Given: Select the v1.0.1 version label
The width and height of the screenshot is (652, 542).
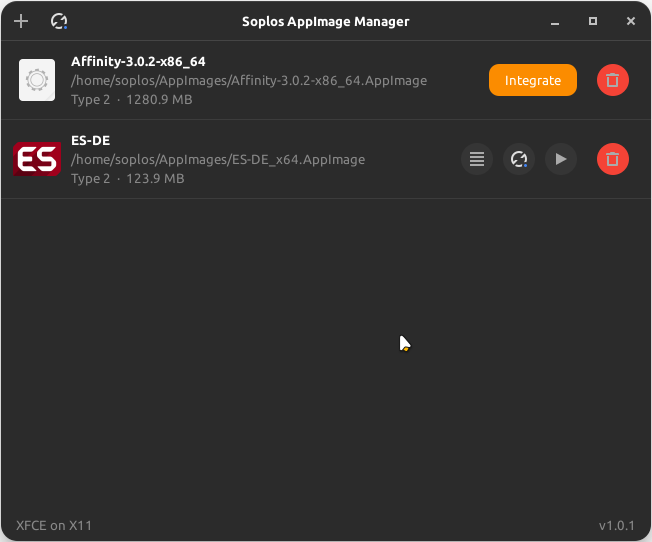Looking at the screenshot, I should [x=617, y=526].
